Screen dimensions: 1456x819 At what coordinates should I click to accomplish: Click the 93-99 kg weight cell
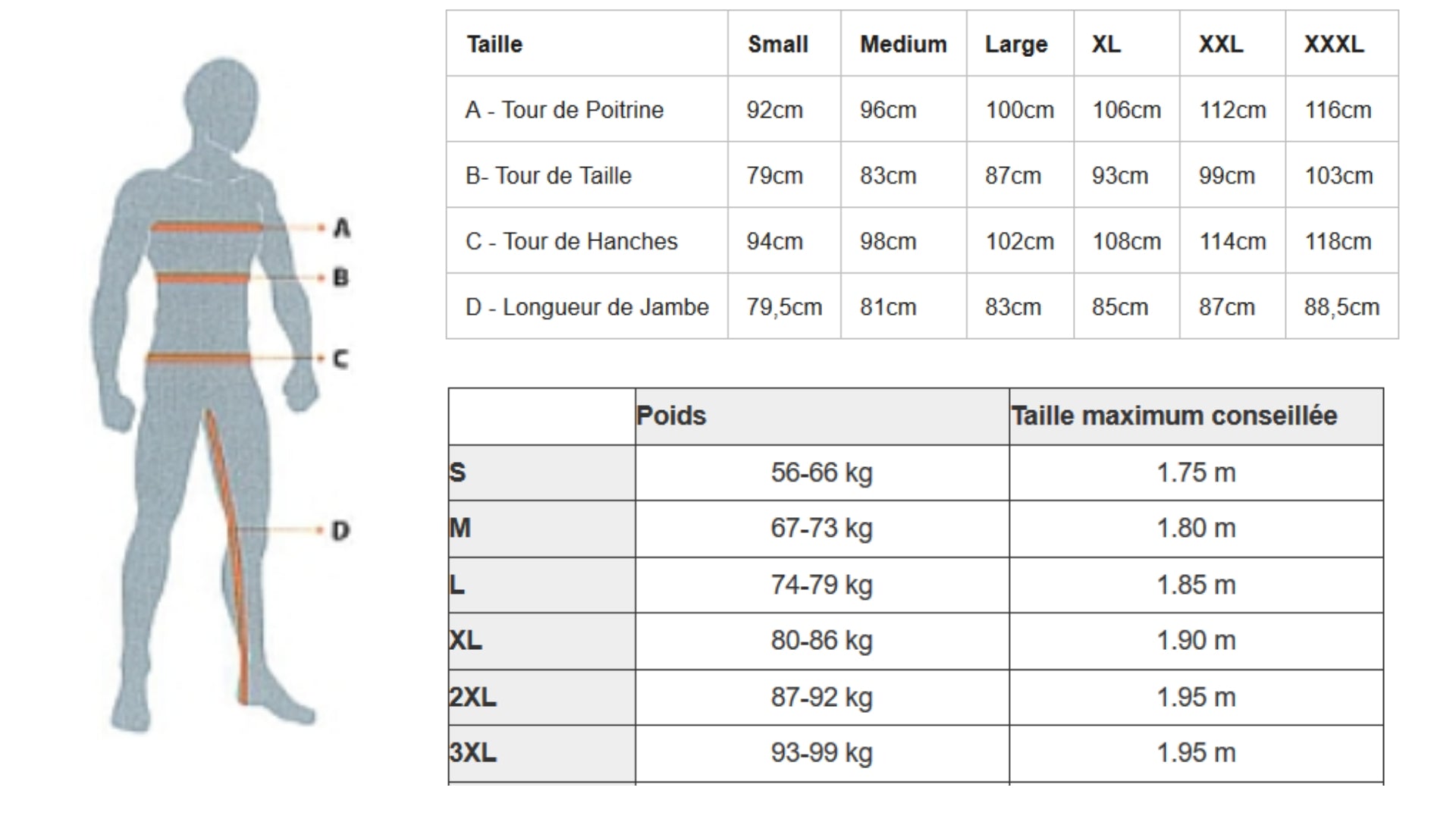pyautogui.click(x=822, y=753)
